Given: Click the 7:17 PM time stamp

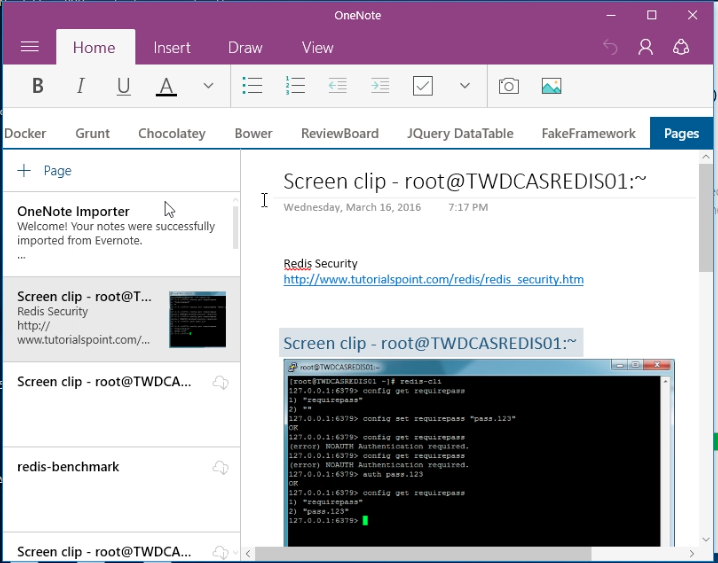Looking at the screenshot, I should pyautogui.click(x=468, y=207).
